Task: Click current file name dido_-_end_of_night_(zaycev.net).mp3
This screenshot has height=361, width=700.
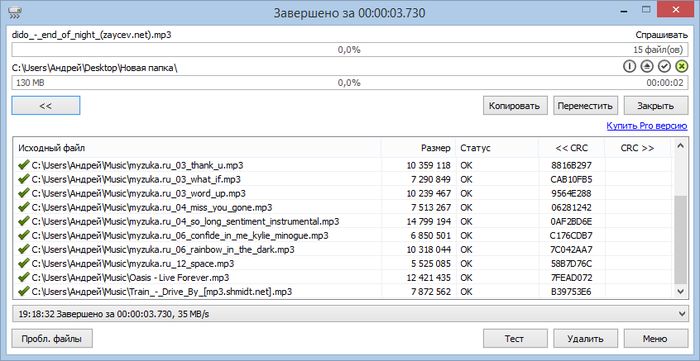Action: tap(92, 35)
